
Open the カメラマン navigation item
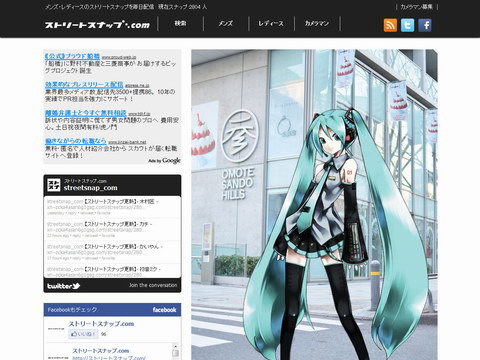pos(317,23)
